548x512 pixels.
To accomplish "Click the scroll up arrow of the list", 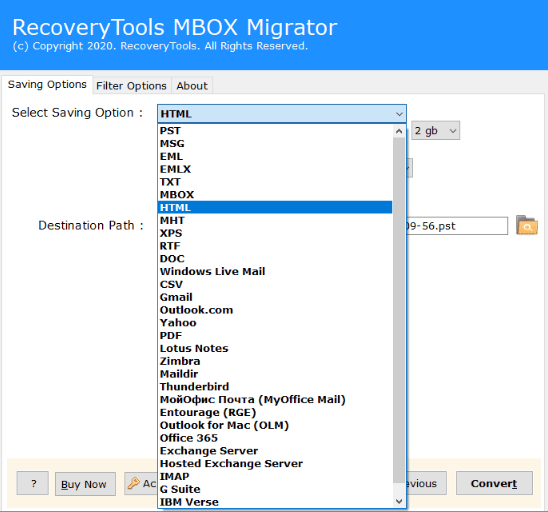I will pos(399,131).
